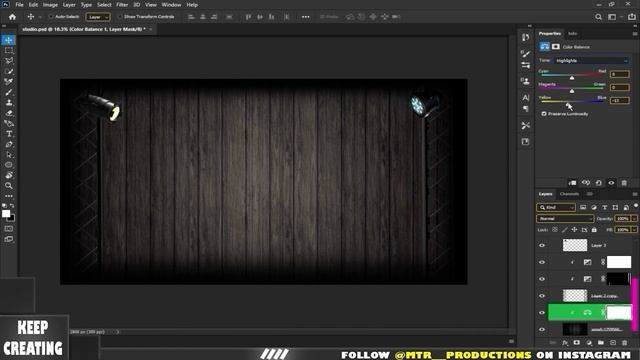Viewport: 640px width, 360px height.
Task: Open the Opacity slider dropdown arrow
Action: click(x=634, y=219)
